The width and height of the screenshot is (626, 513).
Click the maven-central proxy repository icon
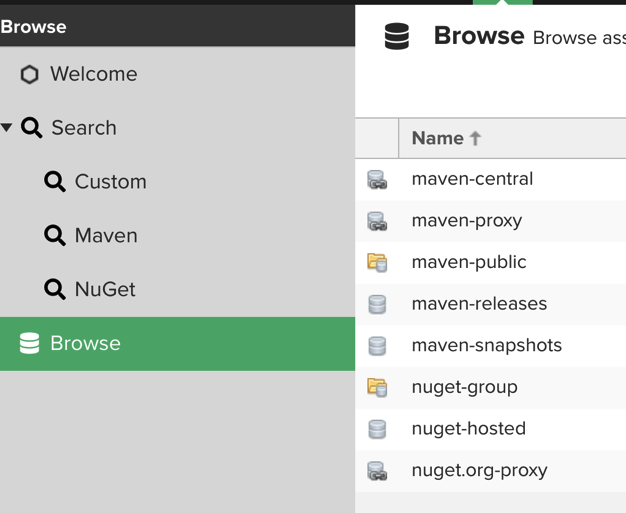click(x=377, y=180)
